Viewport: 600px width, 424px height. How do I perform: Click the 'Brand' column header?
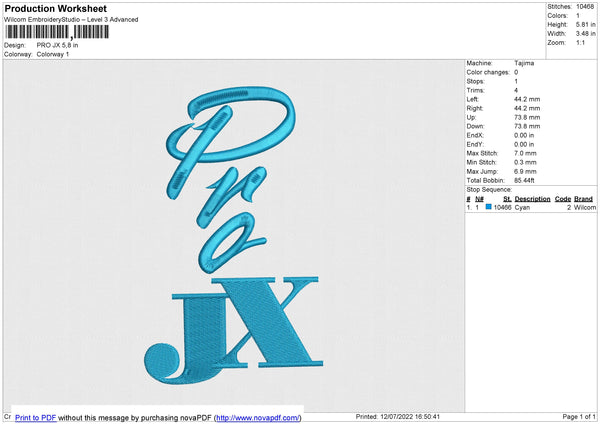click(583, 199)
